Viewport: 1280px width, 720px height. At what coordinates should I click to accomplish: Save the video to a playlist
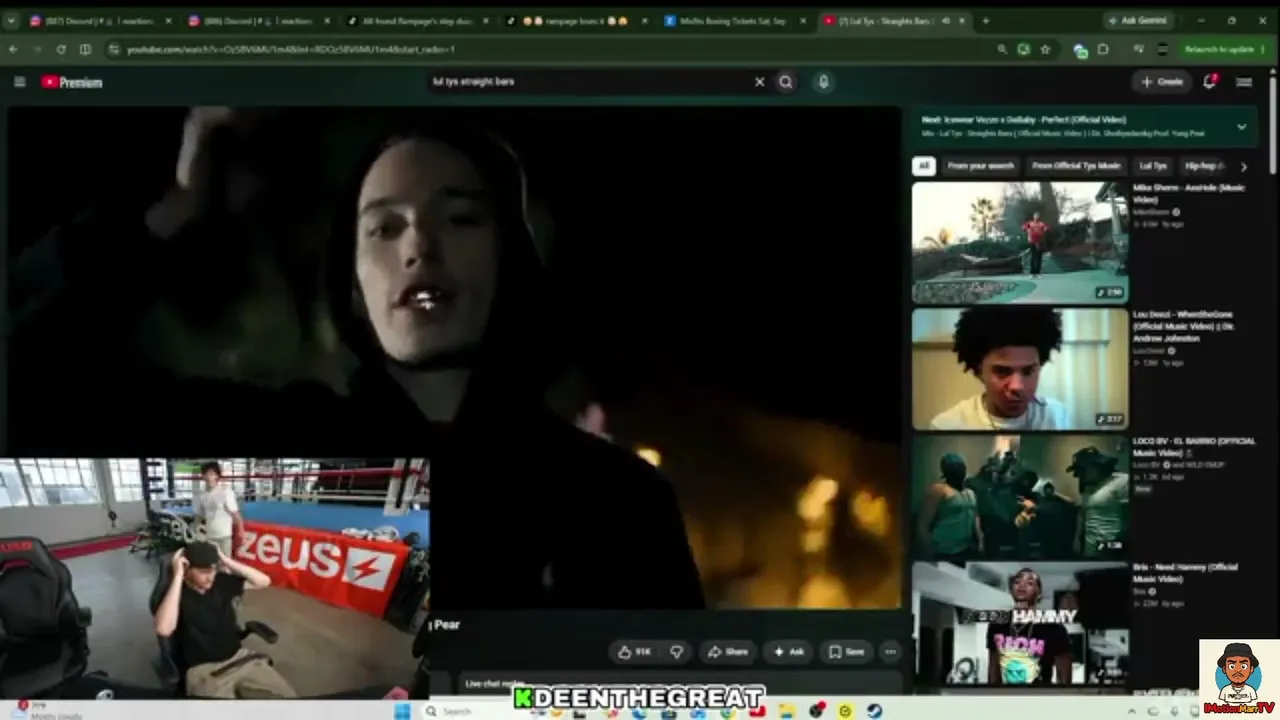coord(846,652)
